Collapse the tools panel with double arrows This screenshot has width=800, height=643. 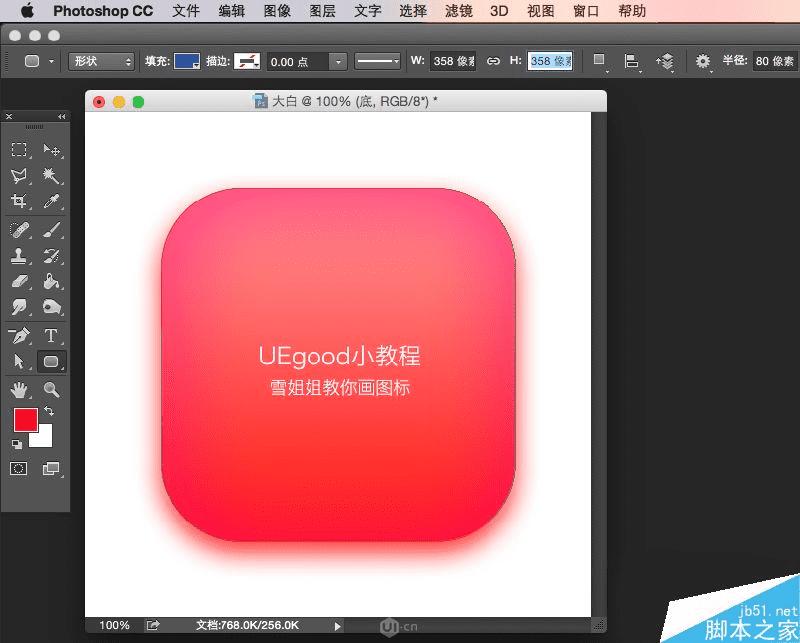click(62, 117)
